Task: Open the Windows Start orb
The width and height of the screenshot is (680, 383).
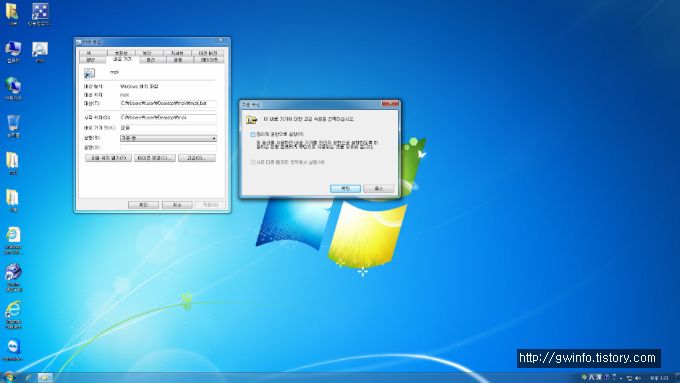Action: point(9,377)
